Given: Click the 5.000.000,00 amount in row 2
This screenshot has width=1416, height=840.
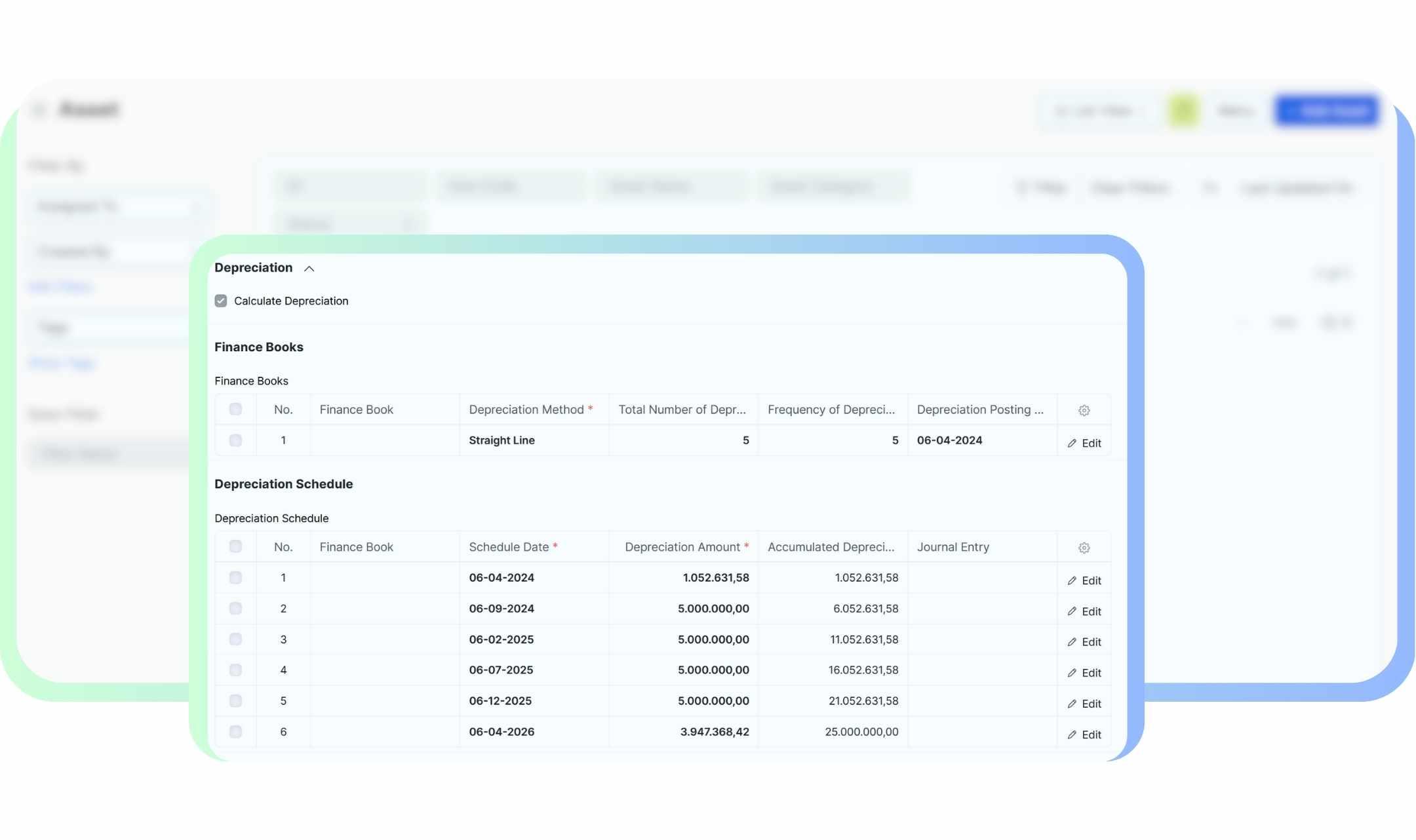Looking at the screenshot, I should 713,609.
